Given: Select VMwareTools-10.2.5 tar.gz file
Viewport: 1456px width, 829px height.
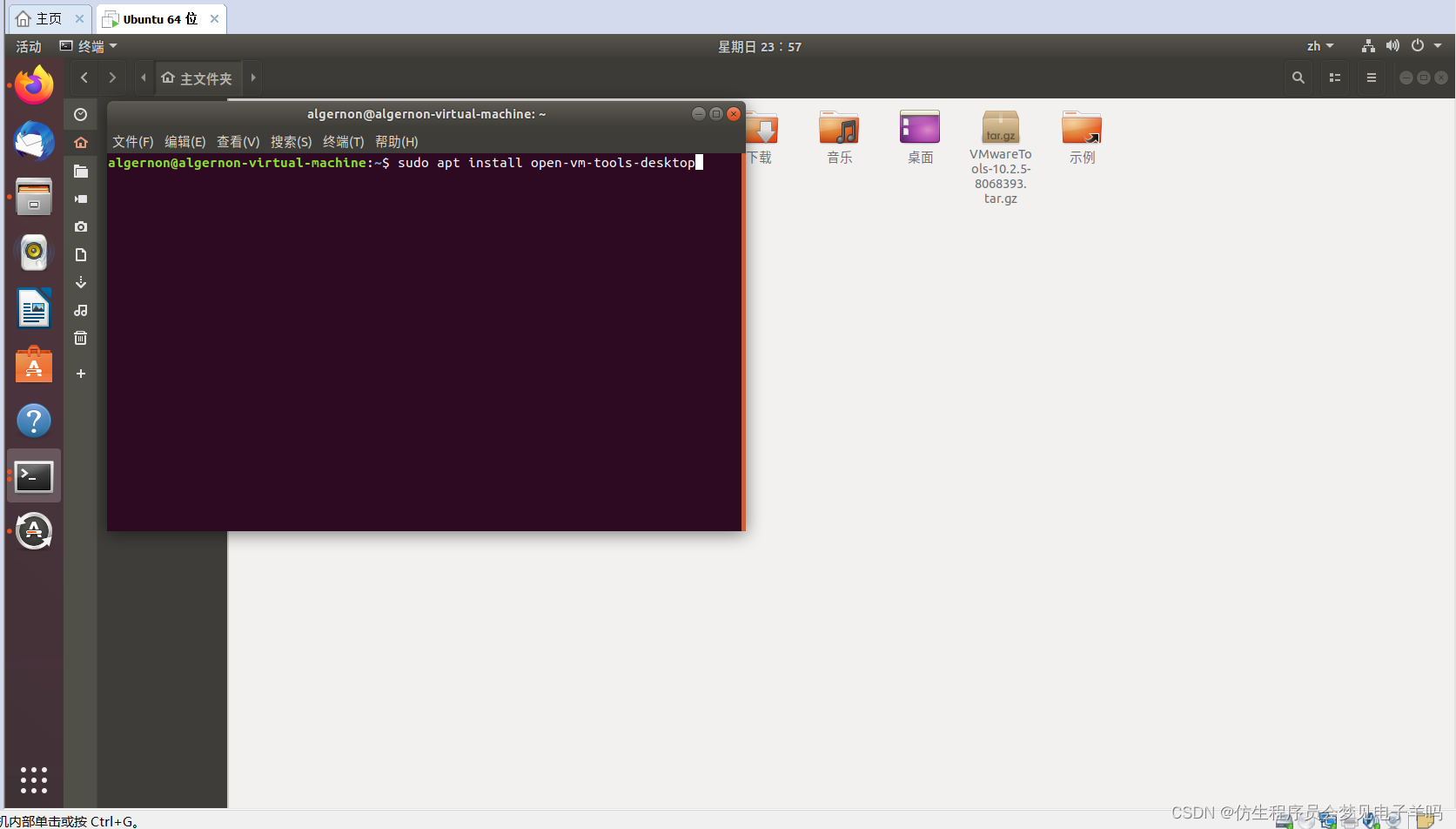Looking at the screenshot, I should (1001, 158).
